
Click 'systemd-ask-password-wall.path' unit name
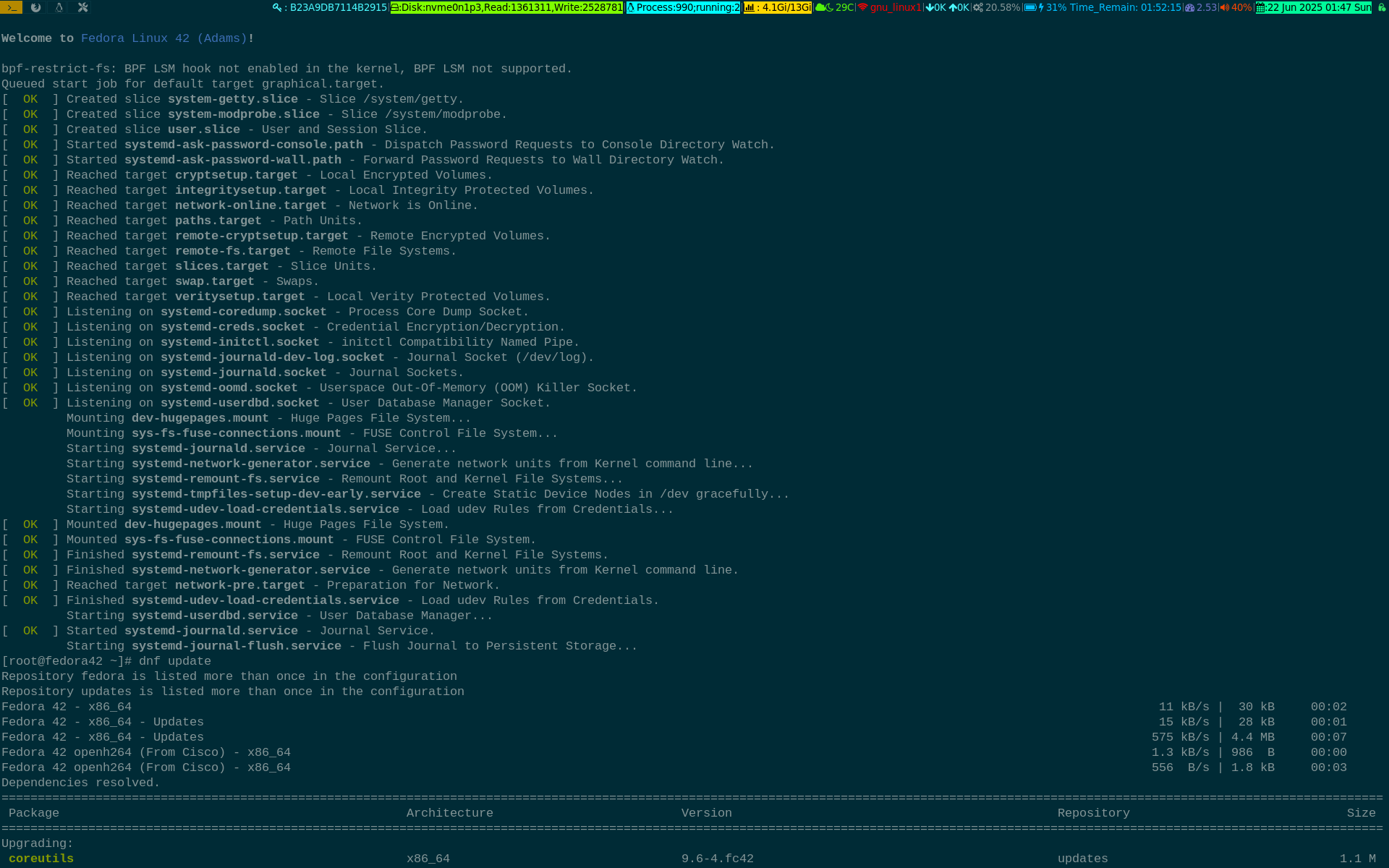[233, 160]
